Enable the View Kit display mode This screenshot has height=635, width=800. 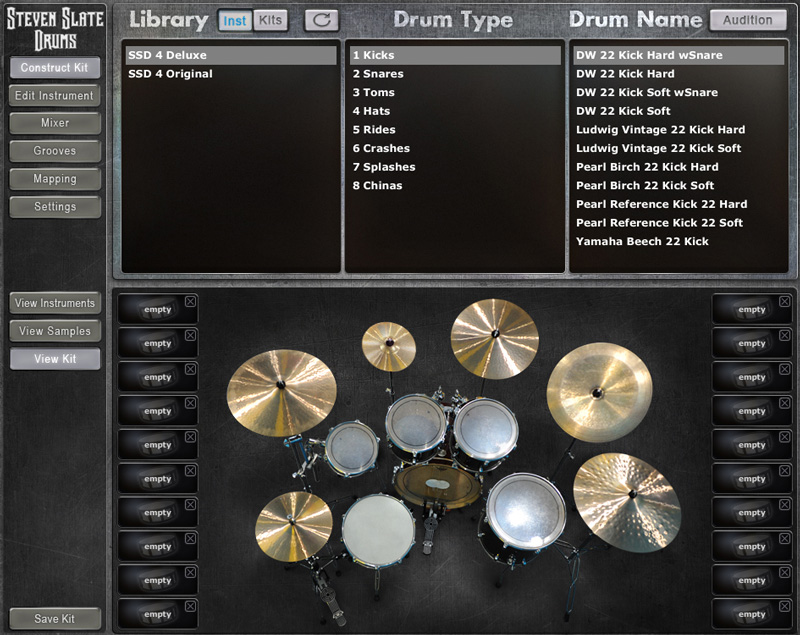(55, 359)
